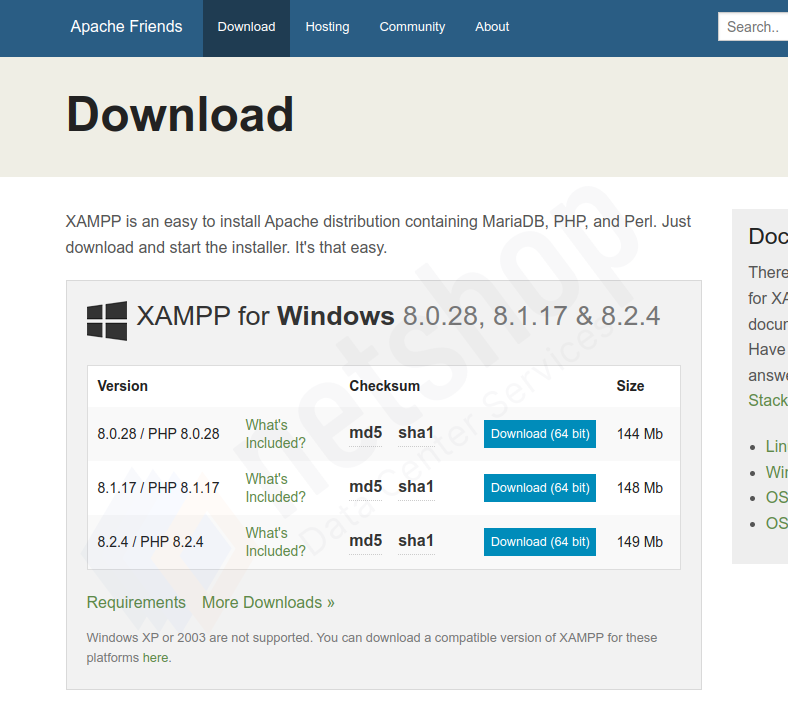Show md5 checksum for 8.2.4
Viewport: 788px width, 707px height.
tap(365, 541)
